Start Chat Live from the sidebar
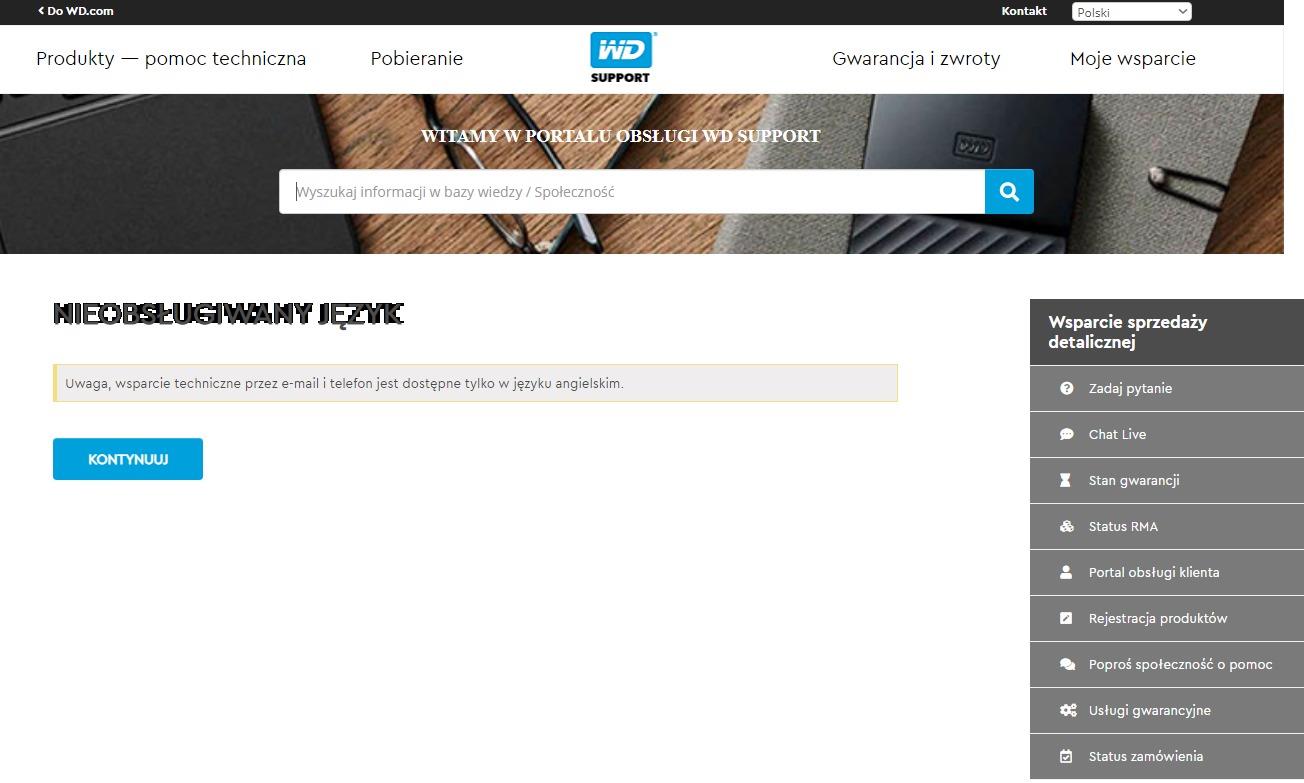This screenshot has height=783, width=1304. pyautogui.click(x=1167, y=434)
